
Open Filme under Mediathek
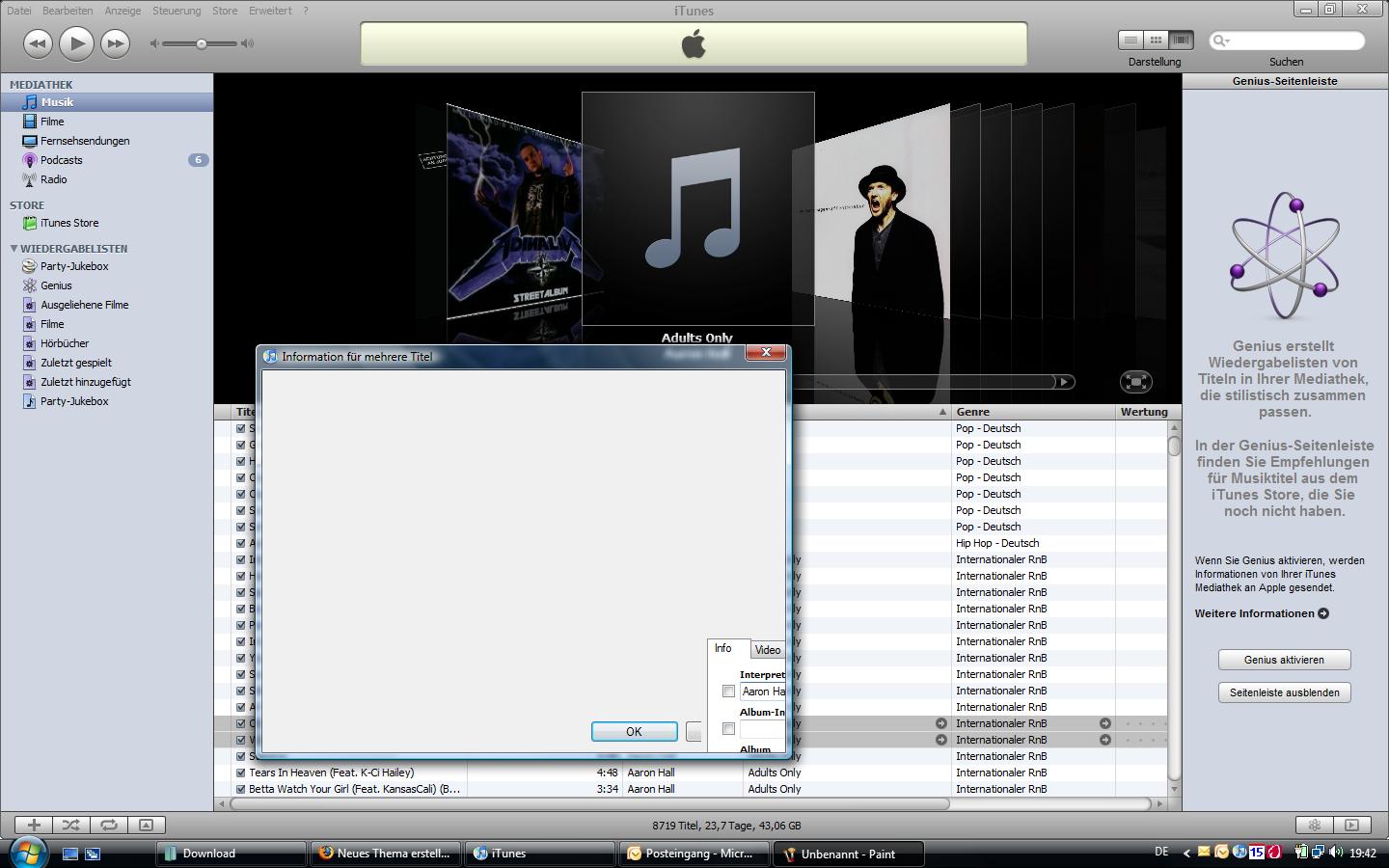(52, 122)
